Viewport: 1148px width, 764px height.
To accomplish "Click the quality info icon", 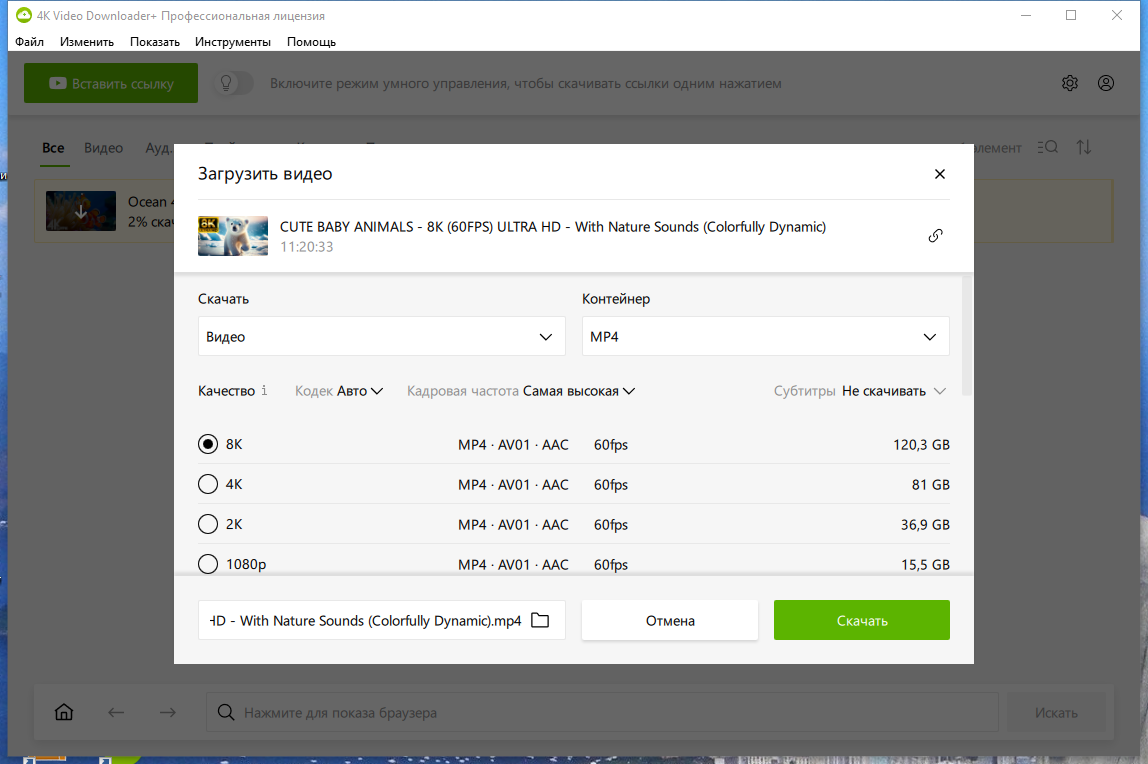I will 264,390.
